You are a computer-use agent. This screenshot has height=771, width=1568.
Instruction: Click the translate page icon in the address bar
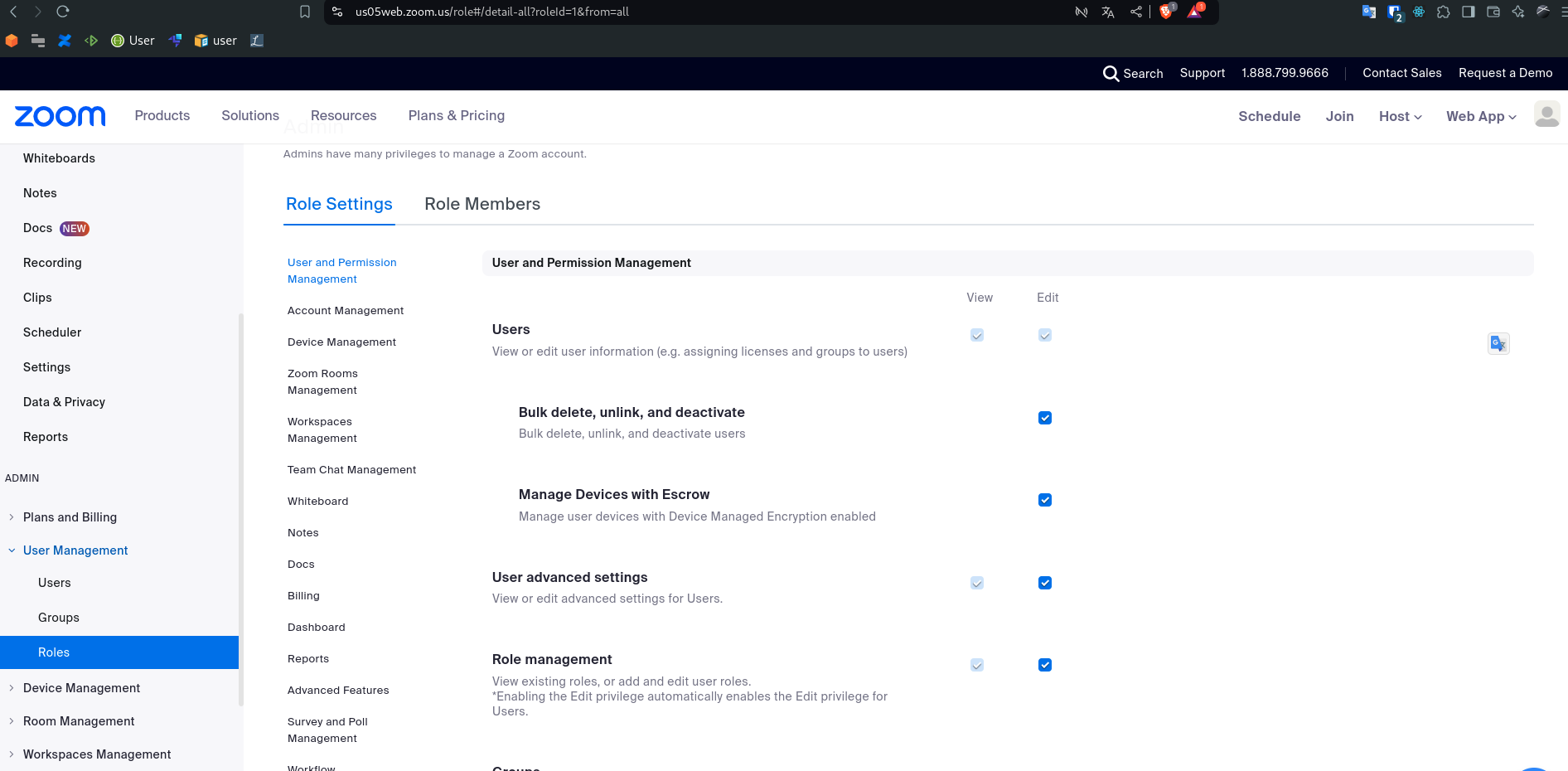tap(1108, 12)
